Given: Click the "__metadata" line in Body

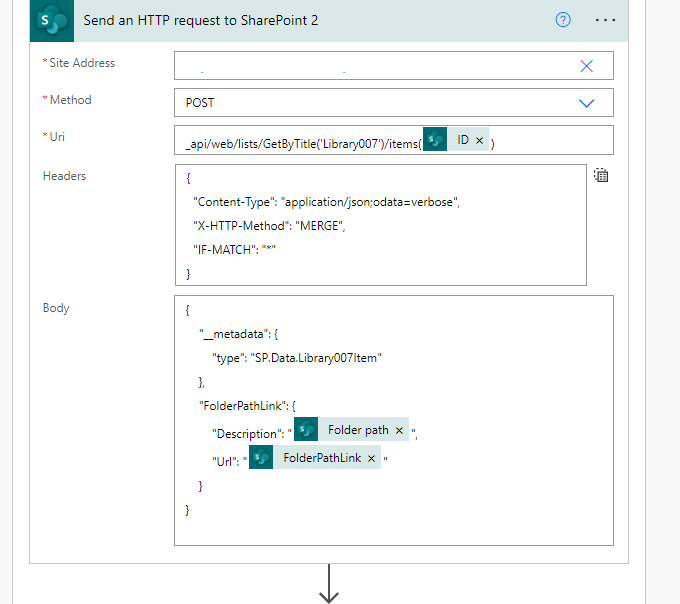Looking at the screenshot, I should [239, 334].
